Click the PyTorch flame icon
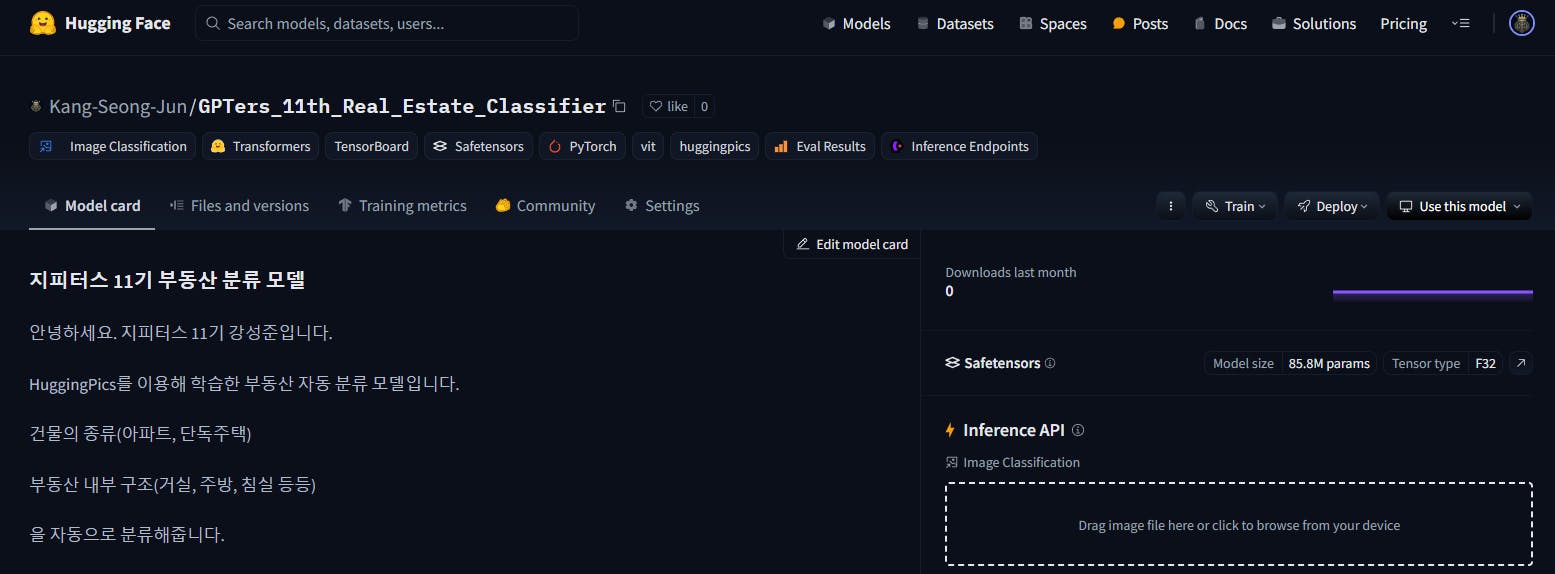Viewport: 1555px width, 574px height. (555, 146)
